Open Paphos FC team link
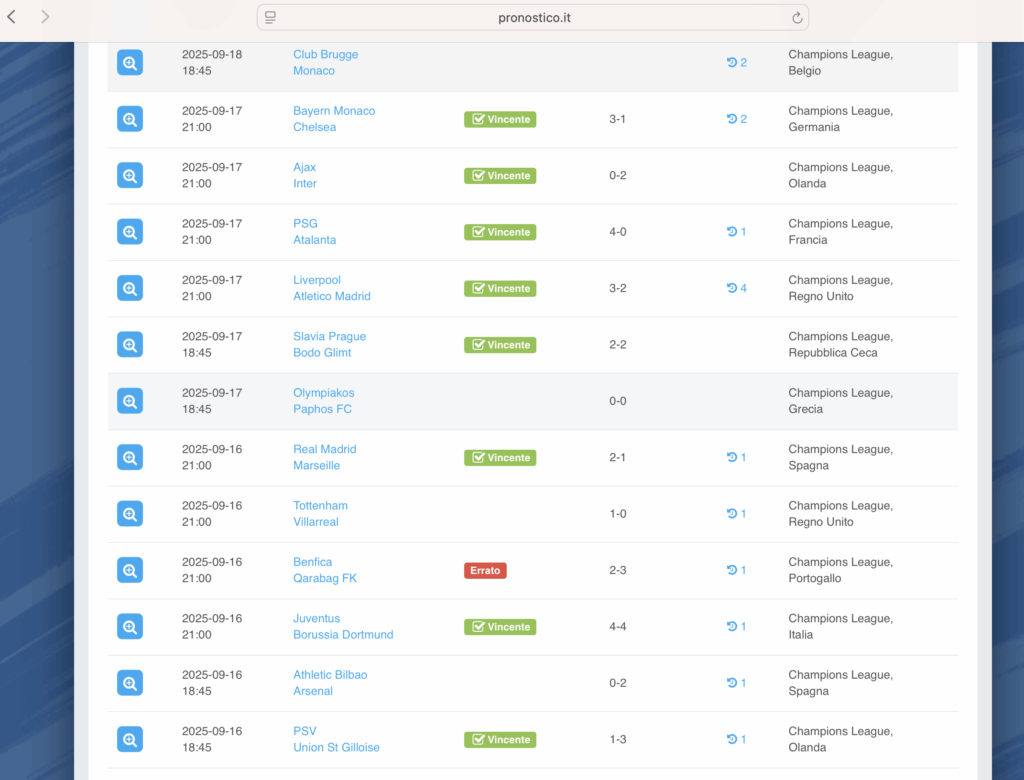This screenshot has height=780, width=1024. tap(322, 409)
